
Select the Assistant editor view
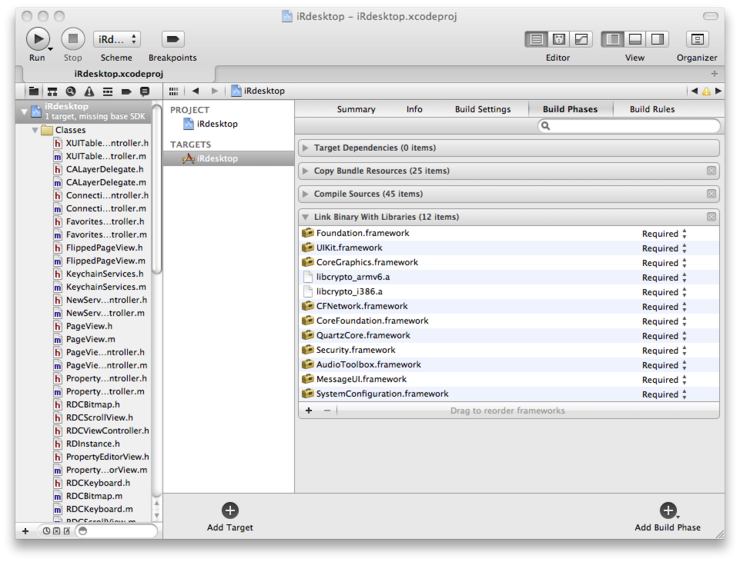(x=558, y=39)
